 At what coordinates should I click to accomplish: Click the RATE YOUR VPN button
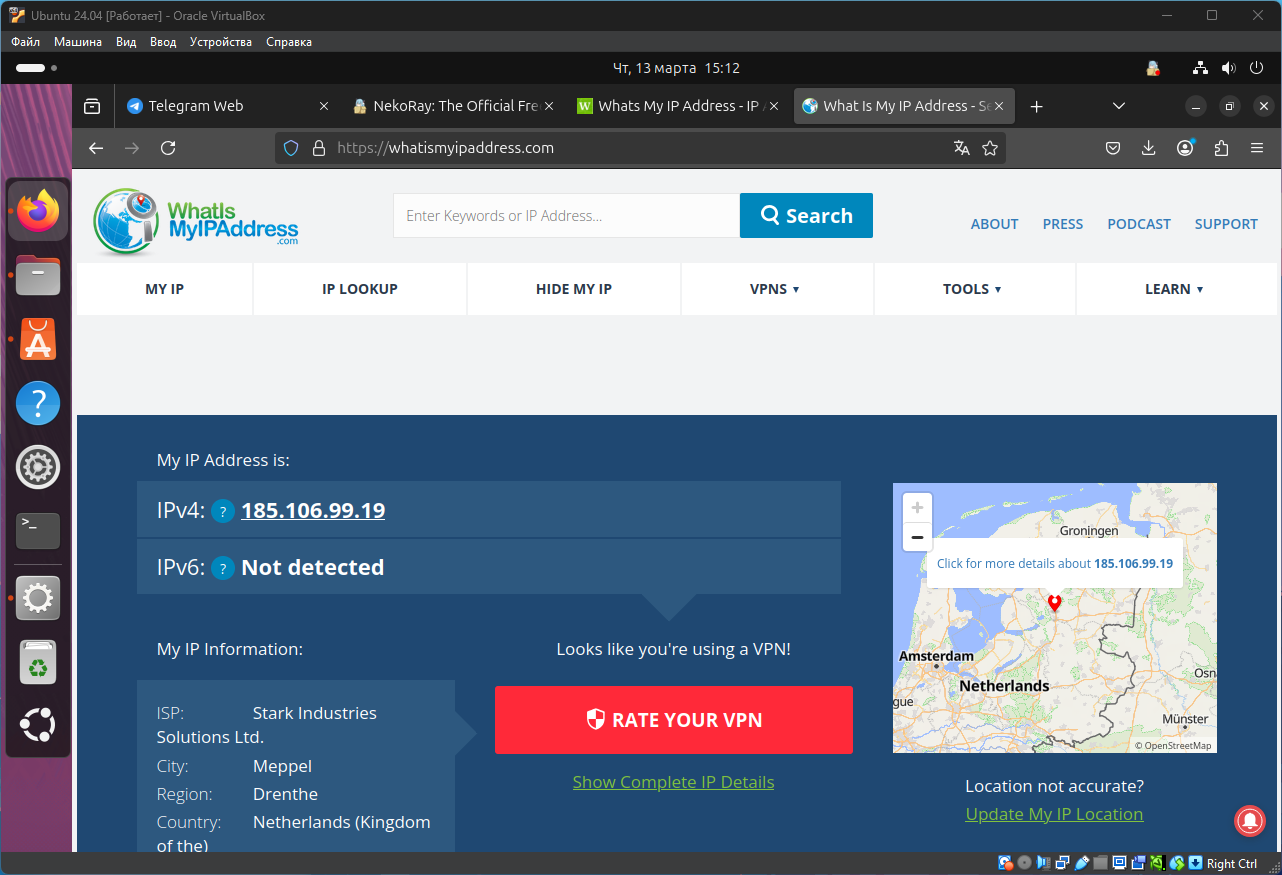pyautogui.click(x=674, y=720)
